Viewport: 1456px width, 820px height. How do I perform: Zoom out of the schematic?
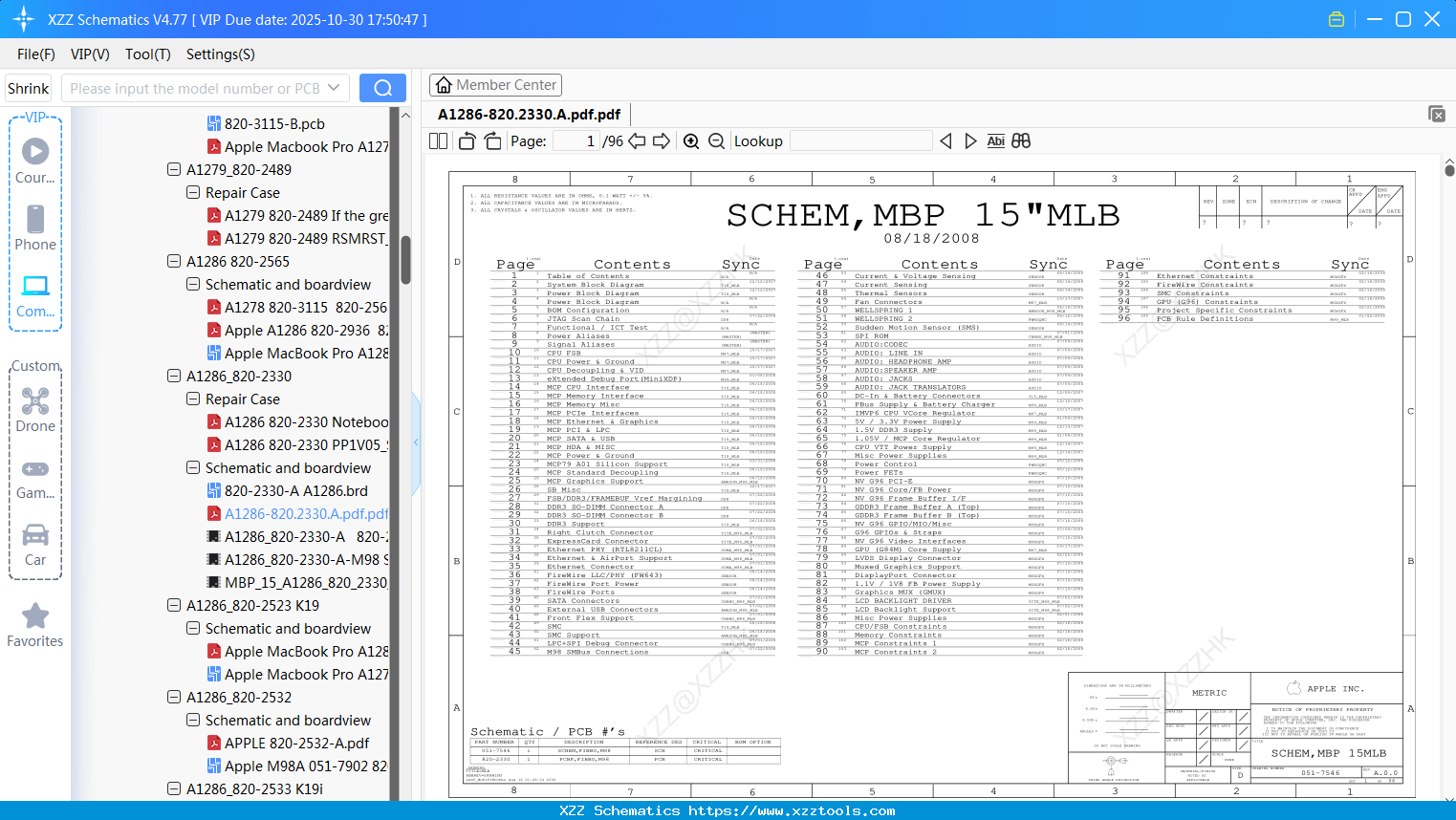click(x=716, y=141)
